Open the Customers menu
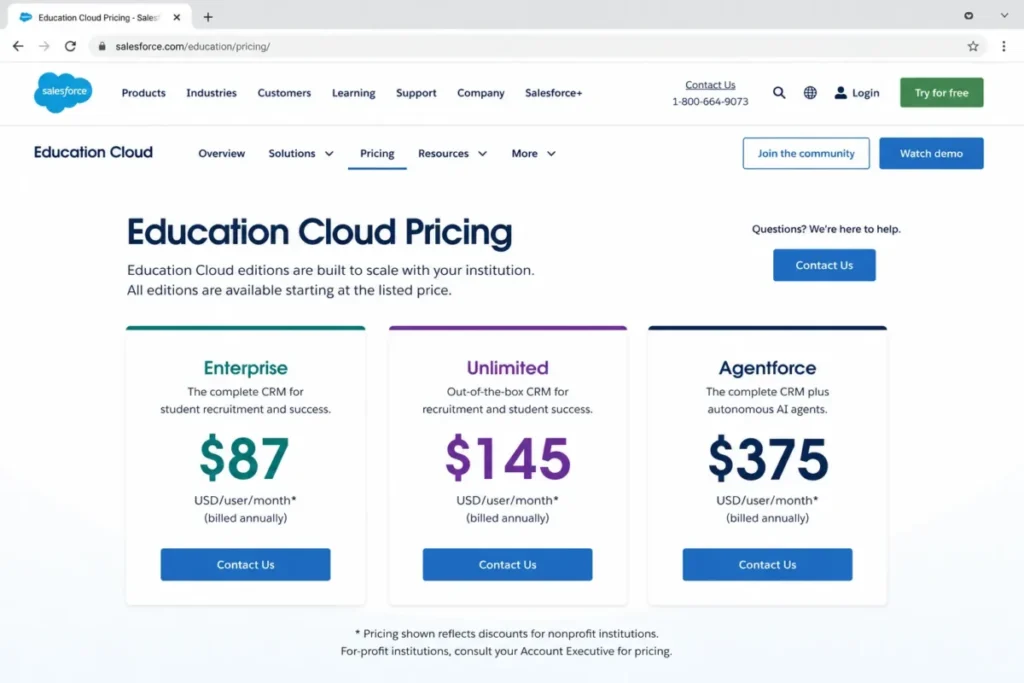This screenshot has width=1024, height=683. [x=284, y=93]
